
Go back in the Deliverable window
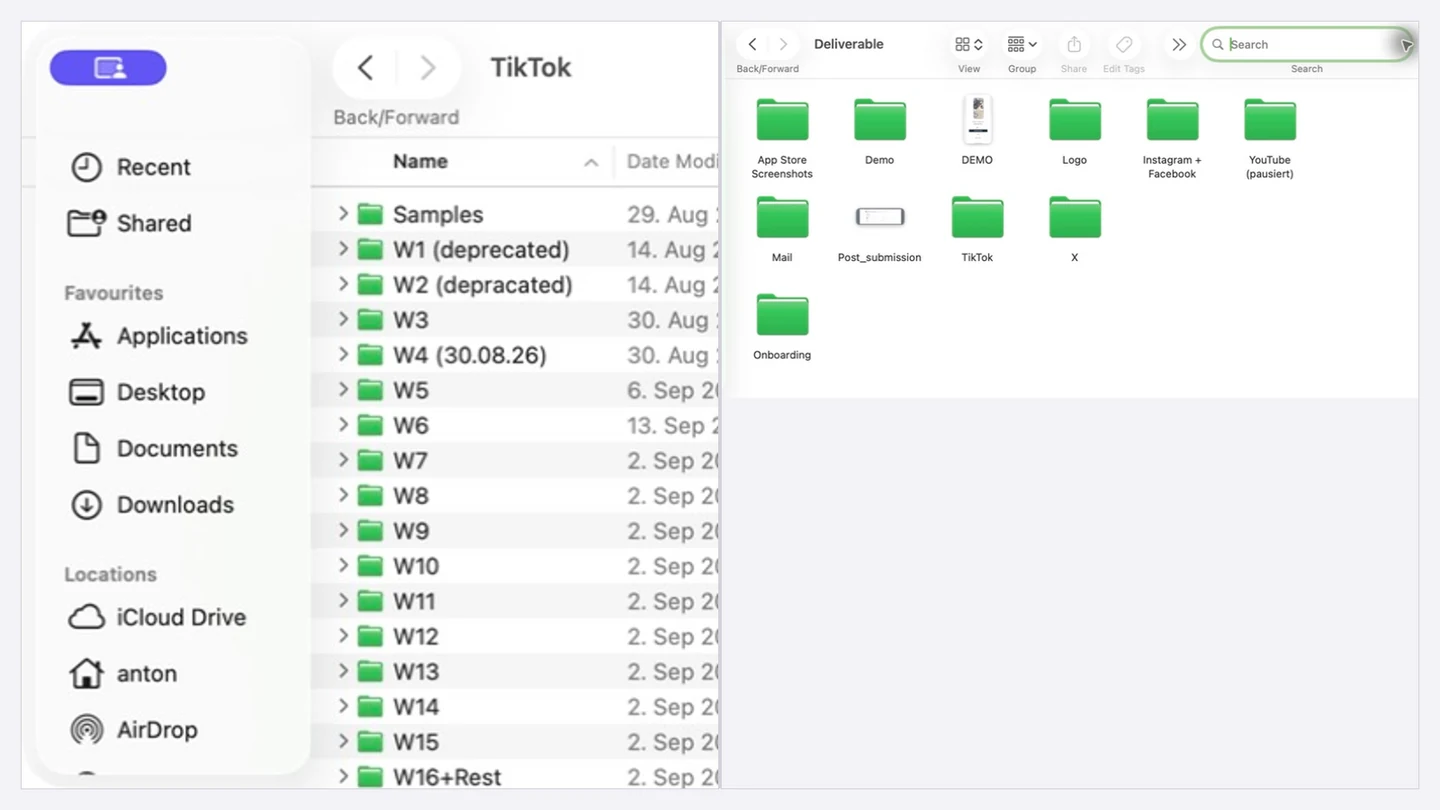coord(752,44)
